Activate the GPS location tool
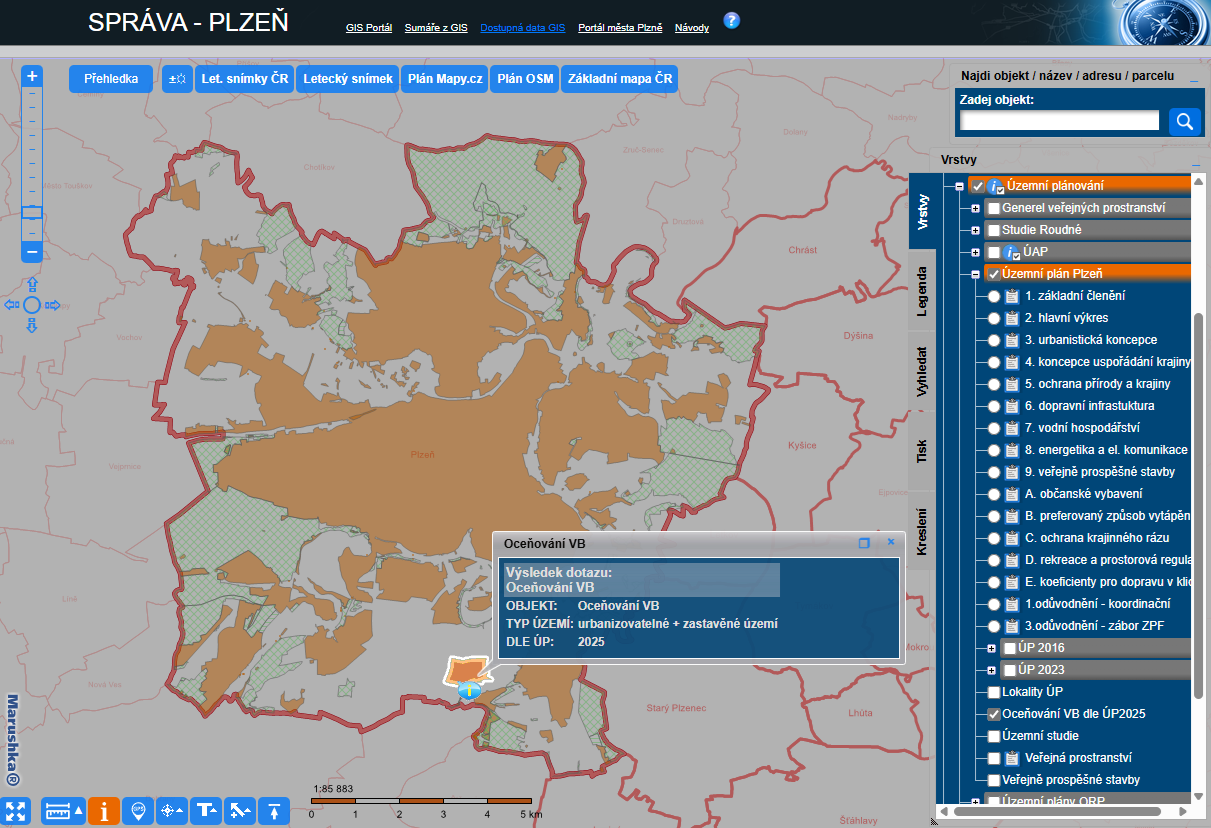1211x828 pixels. tap(138, 811)
